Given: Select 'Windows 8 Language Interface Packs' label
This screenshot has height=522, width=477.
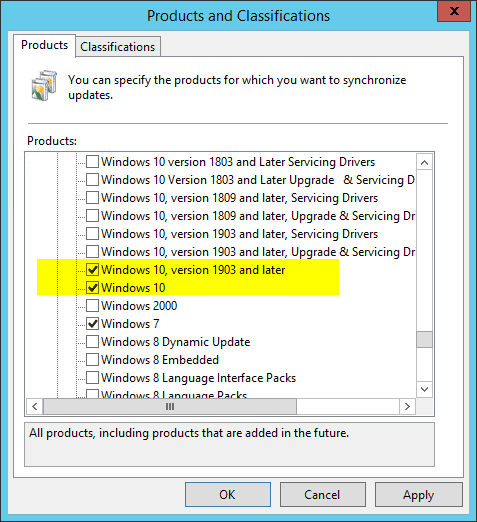Looking at the screenshot, I should coord(198,378).
